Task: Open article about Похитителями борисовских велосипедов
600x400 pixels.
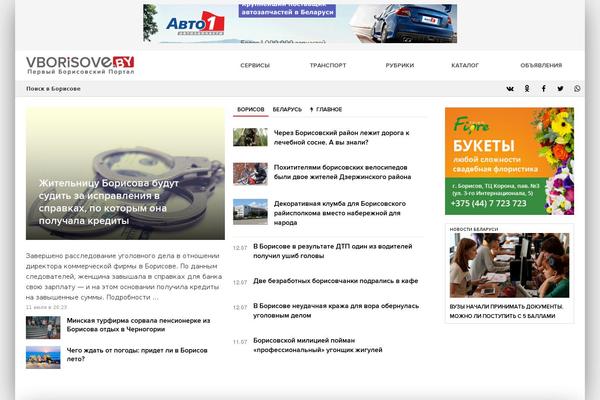Action: (x=342, y=172)
